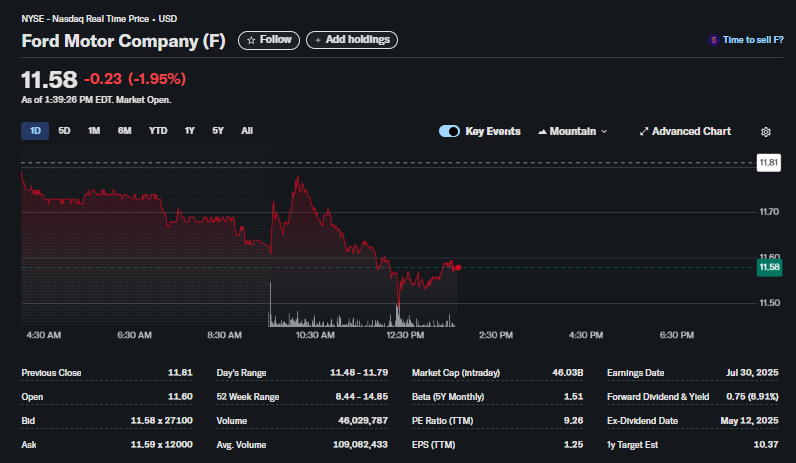796x463 pixels.
Task: Click Ex-Dividend Date value May 12, 2025
Action: coord(749,420)
